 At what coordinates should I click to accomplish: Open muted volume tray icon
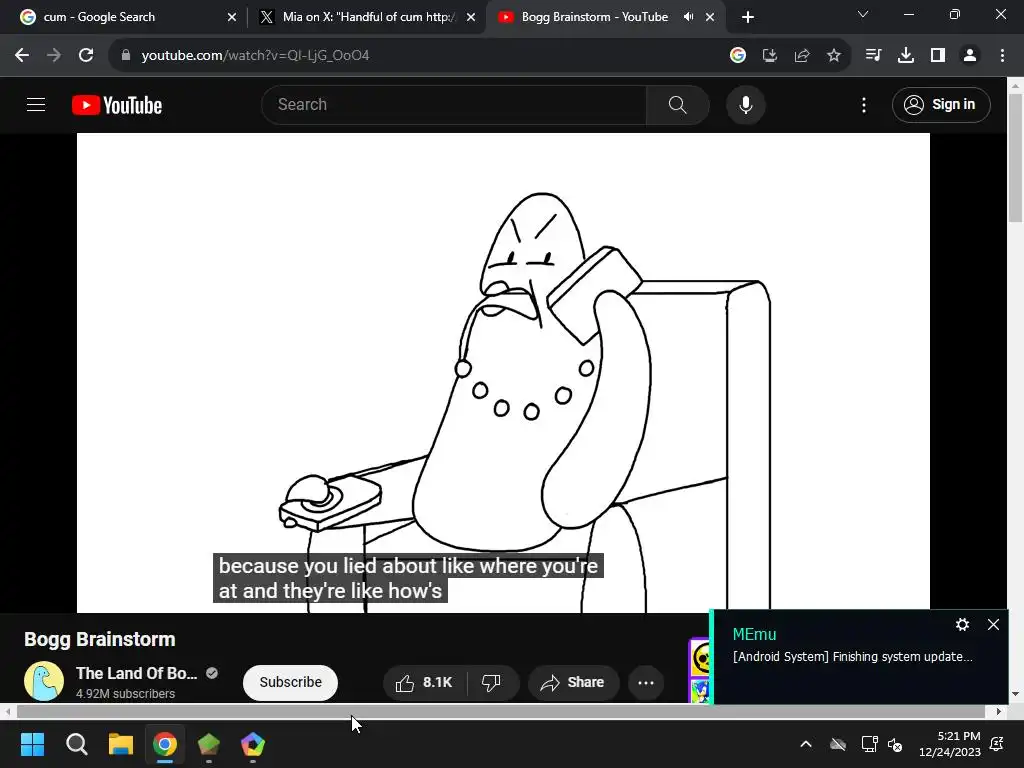tap(895, 744)
